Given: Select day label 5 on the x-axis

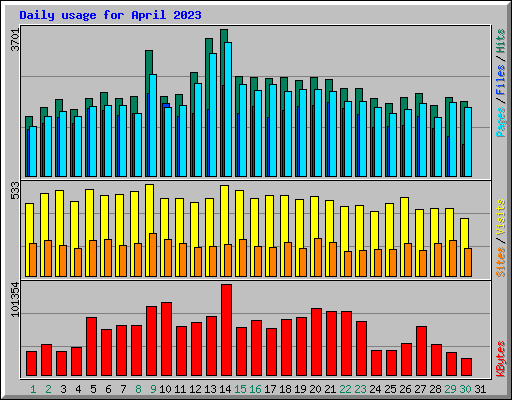Looking at the screenshot, I should [93, 389].
